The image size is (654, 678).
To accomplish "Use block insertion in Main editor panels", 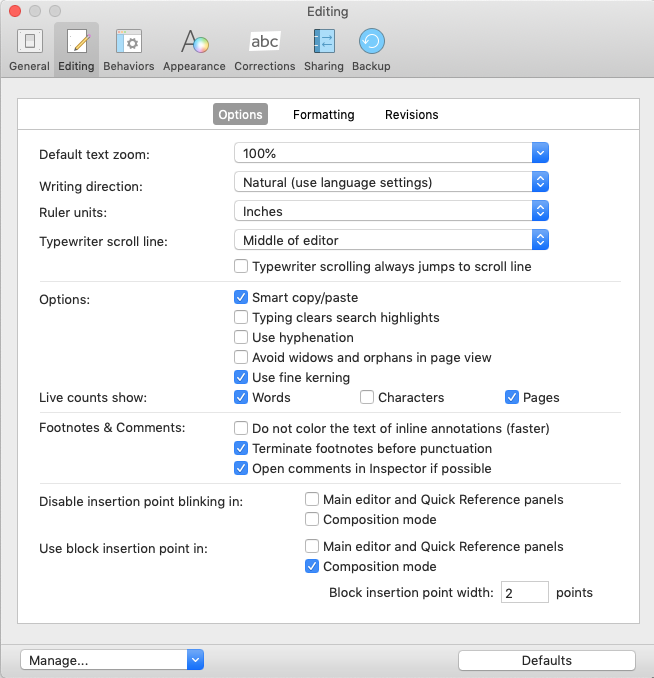I will (x=312, y=546).
